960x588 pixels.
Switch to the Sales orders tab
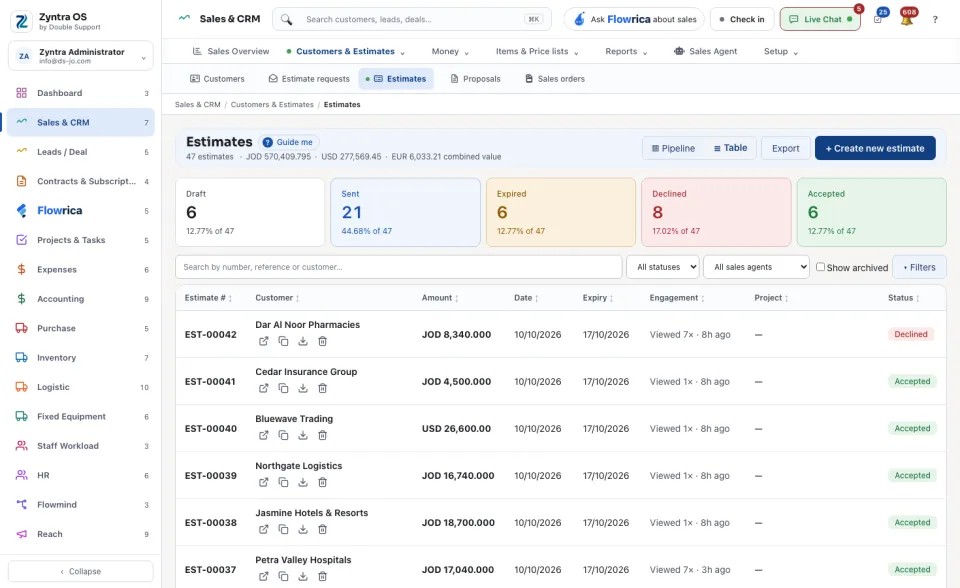(x=555, y=79)
